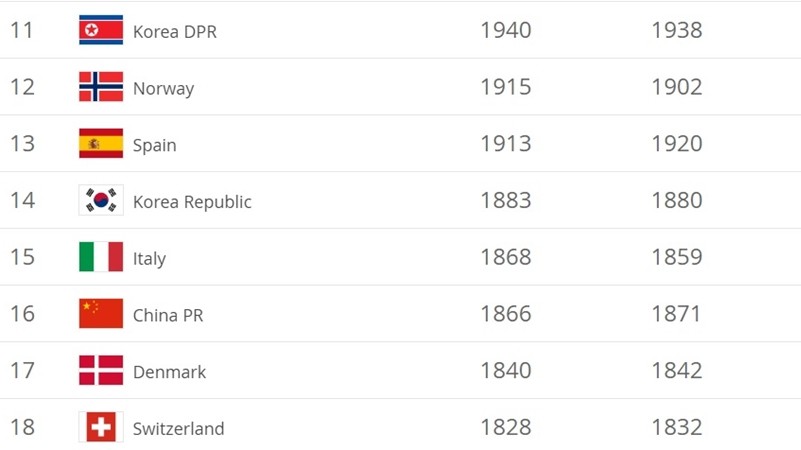Click the Switzerland flag icon
Image resolution: width=801 pixels, height=450 pixels.
pyautogui.click(x=101, y=427)
